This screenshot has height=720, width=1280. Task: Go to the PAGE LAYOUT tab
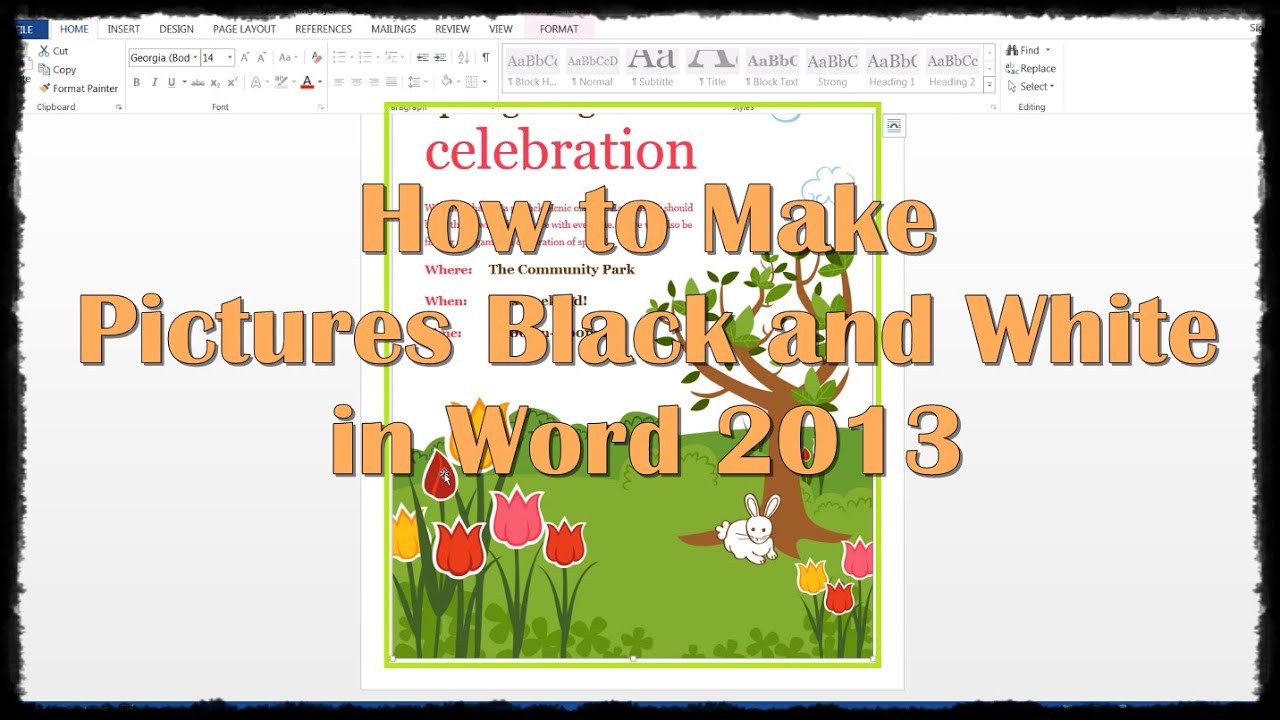244,29
